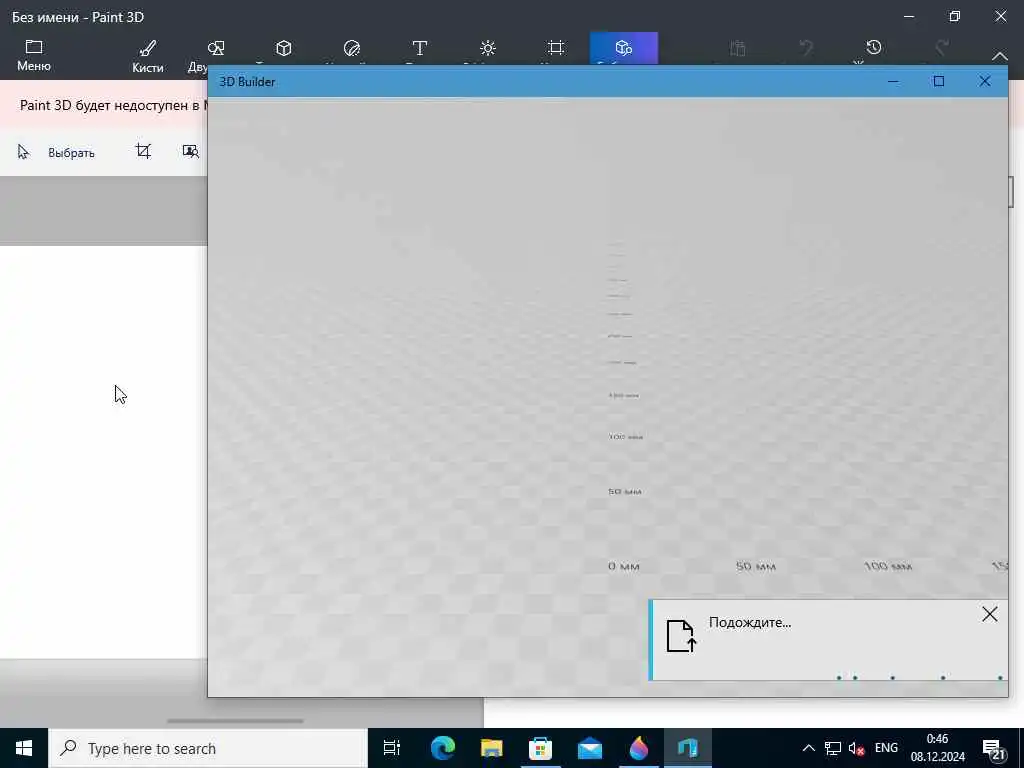
Task: Click the Paste icon in Paint 3D toolbar
Action: (x=737, y=48)
